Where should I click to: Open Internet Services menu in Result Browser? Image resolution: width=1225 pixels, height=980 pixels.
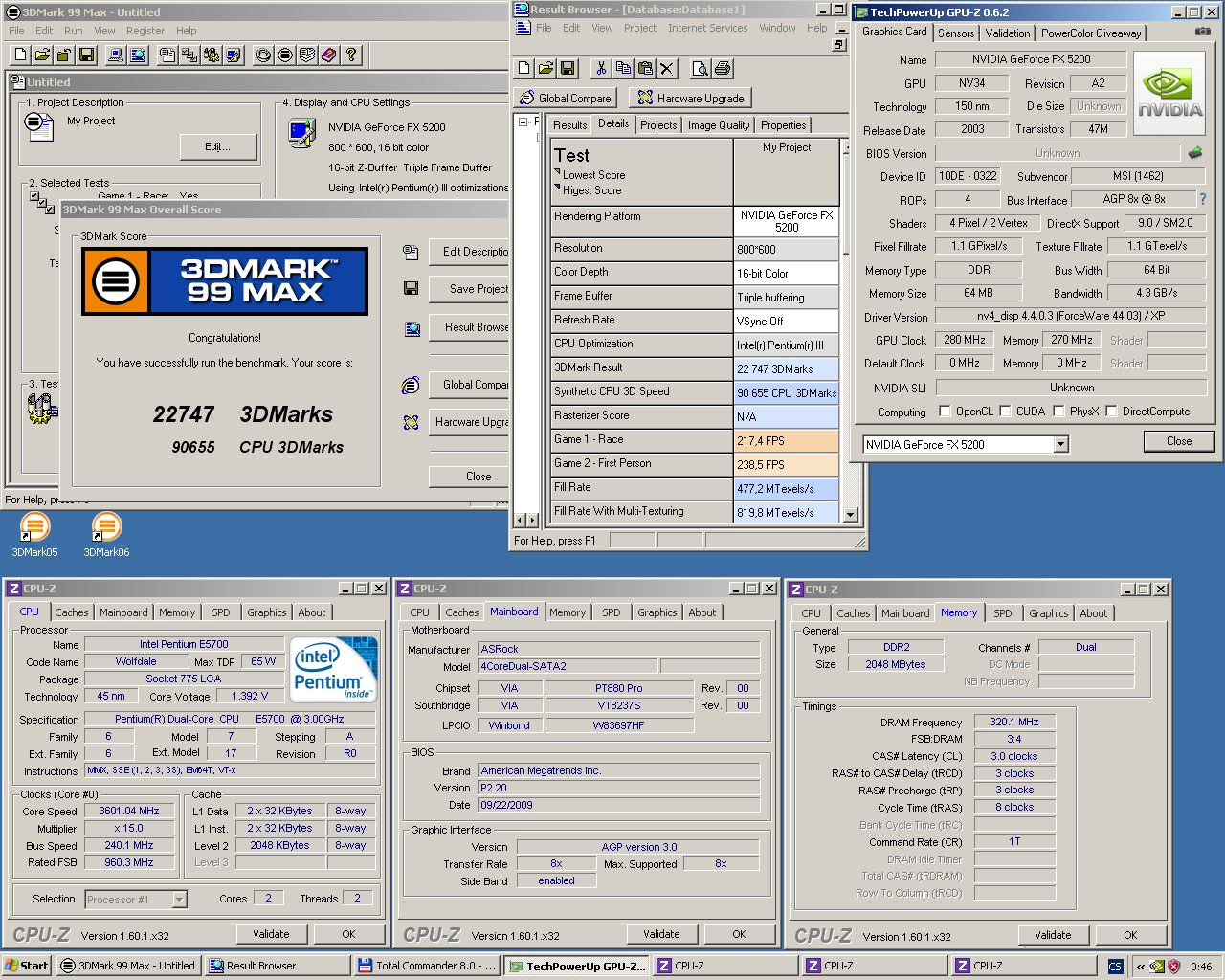point(708,28)
